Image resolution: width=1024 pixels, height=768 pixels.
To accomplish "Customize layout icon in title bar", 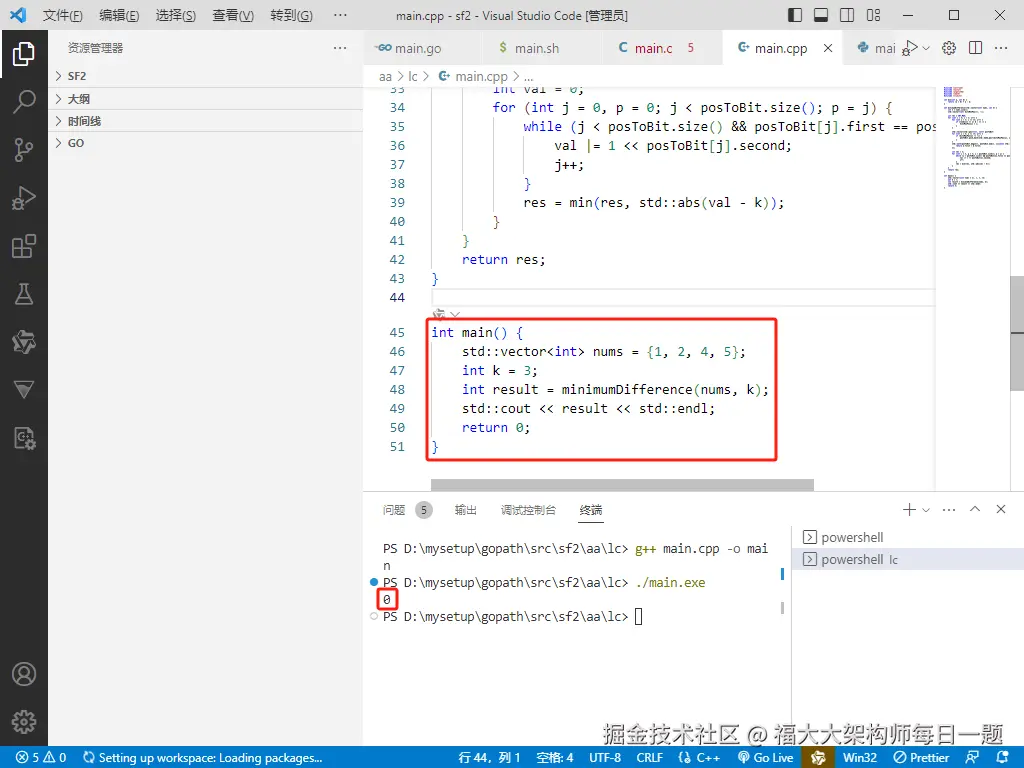I will (x=873, y=15).
